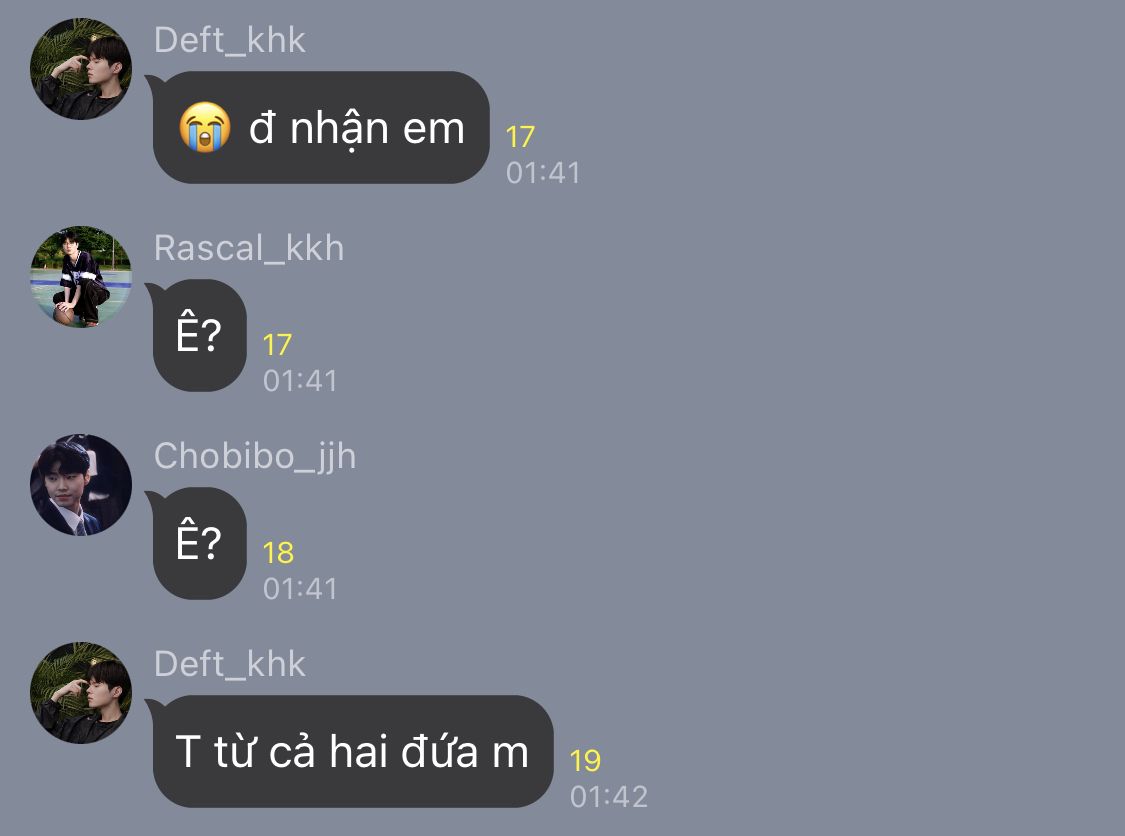Select the "đ nhận em" message bubble
The height and width of the screenshot is (836, 1125).
[321, 127]
